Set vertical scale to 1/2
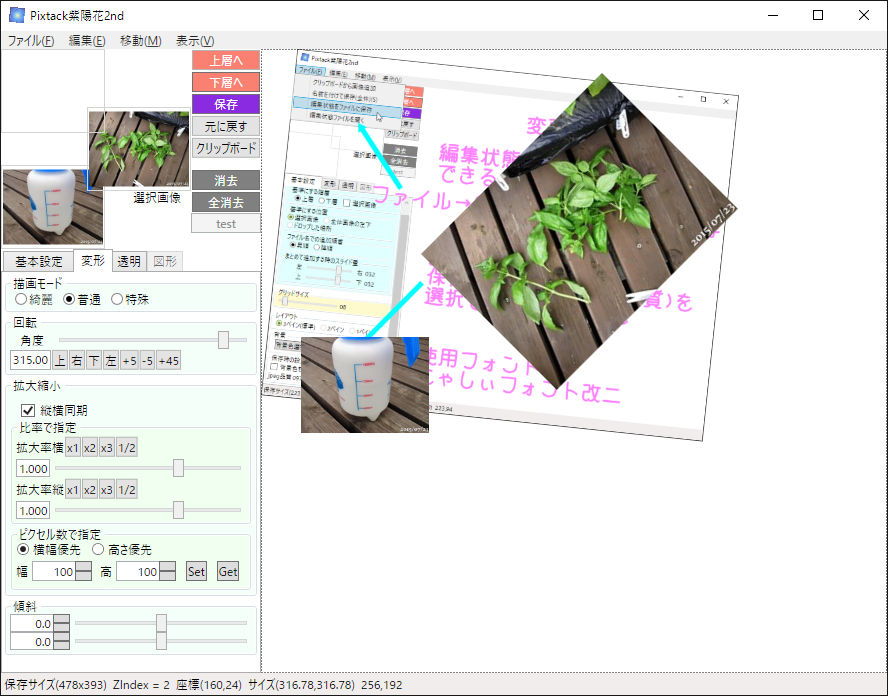 pos(127,489)
